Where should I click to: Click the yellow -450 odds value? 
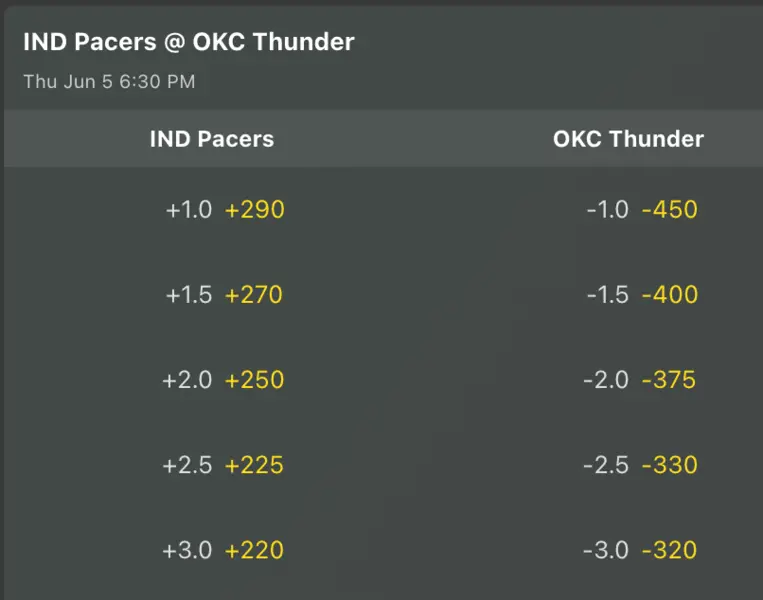coord(670,210)
